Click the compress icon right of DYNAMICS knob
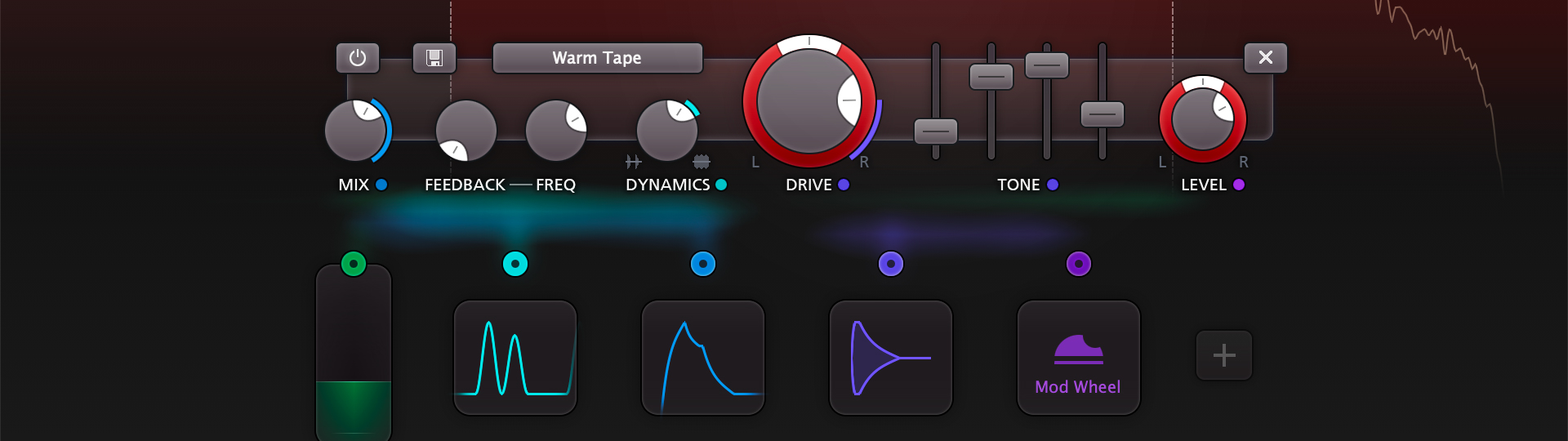Screen dimensions: 1568x441 [x=702, y=162]
